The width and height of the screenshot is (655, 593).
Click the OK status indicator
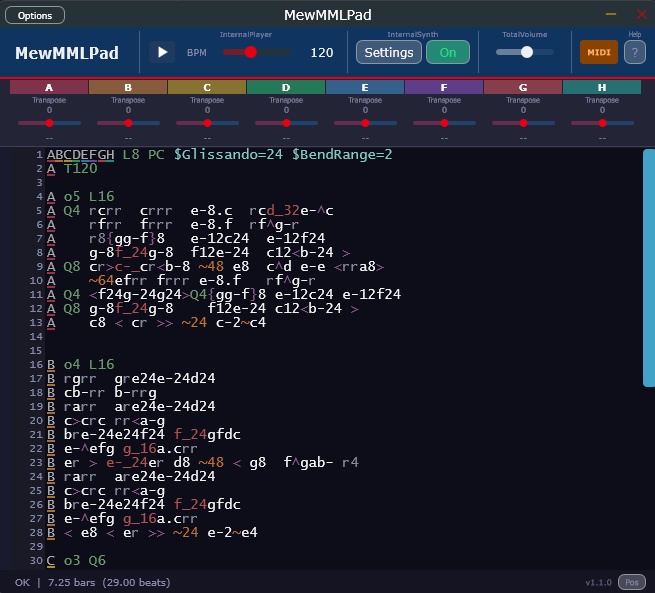tap(22, 582)
